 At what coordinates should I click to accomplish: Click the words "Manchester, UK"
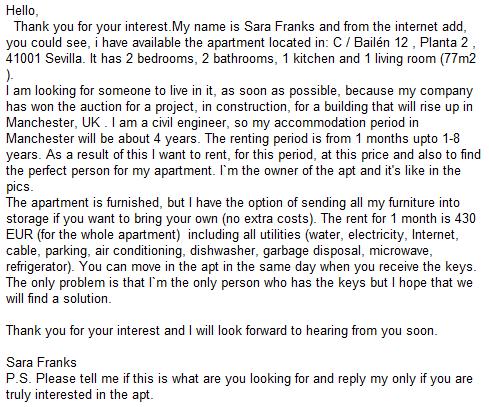(x=53, y=122)
